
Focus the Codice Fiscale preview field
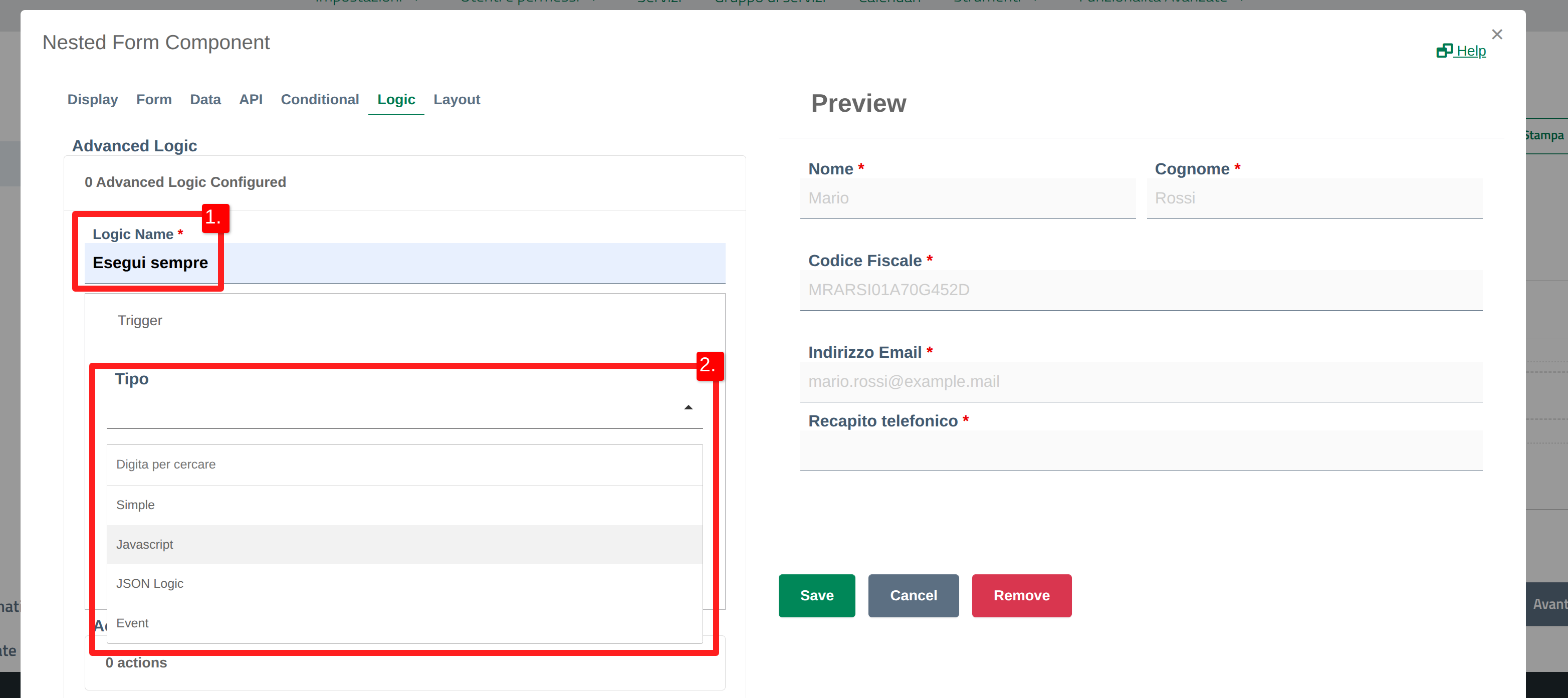tap(1141, 290)
